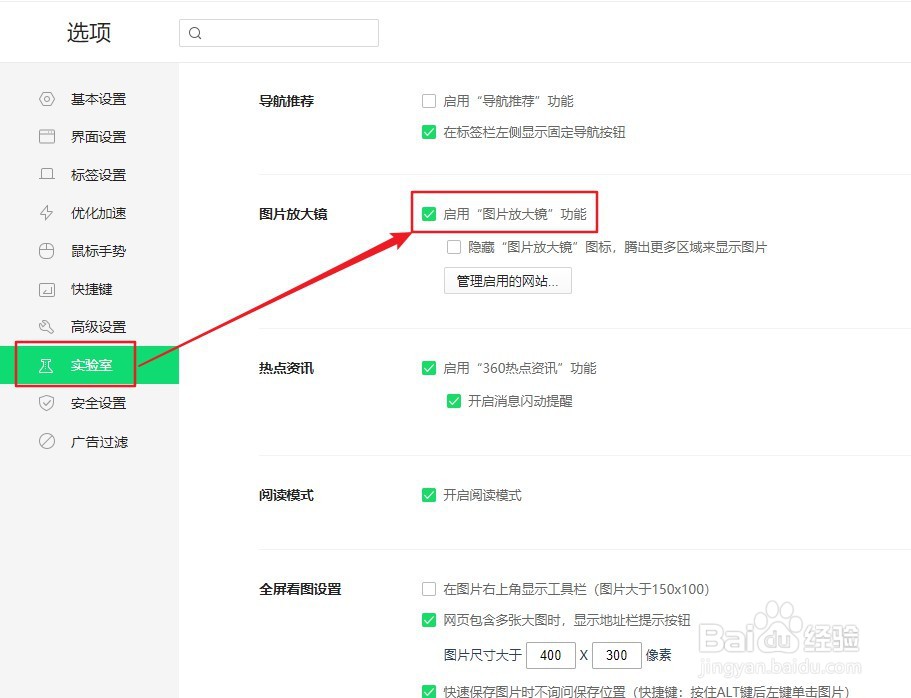
Task: Click the 全屏看图设置 section heading
Action: click(x=300, y=589)
